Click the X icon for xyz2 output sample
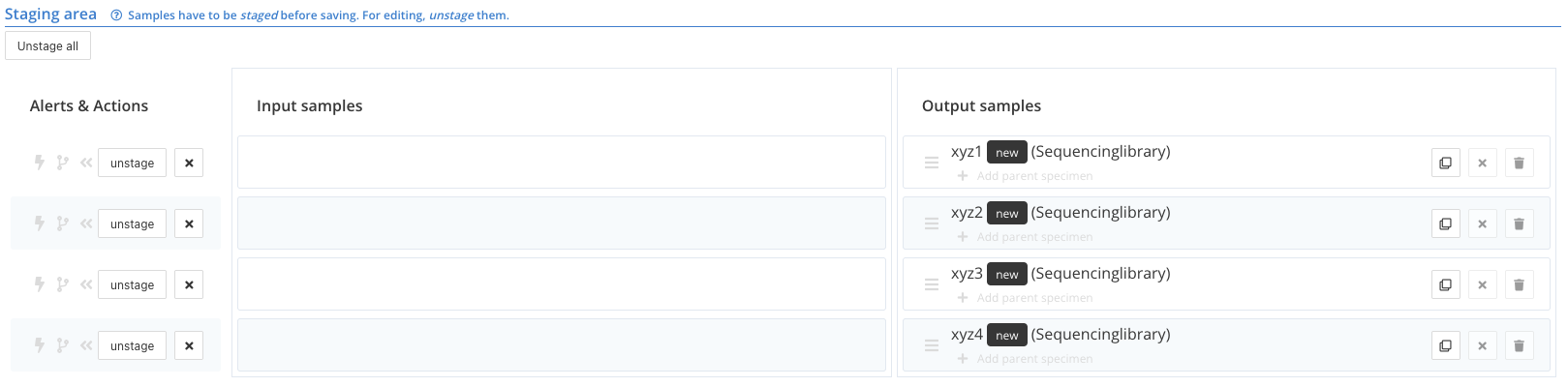 (x=1482, y=223)
